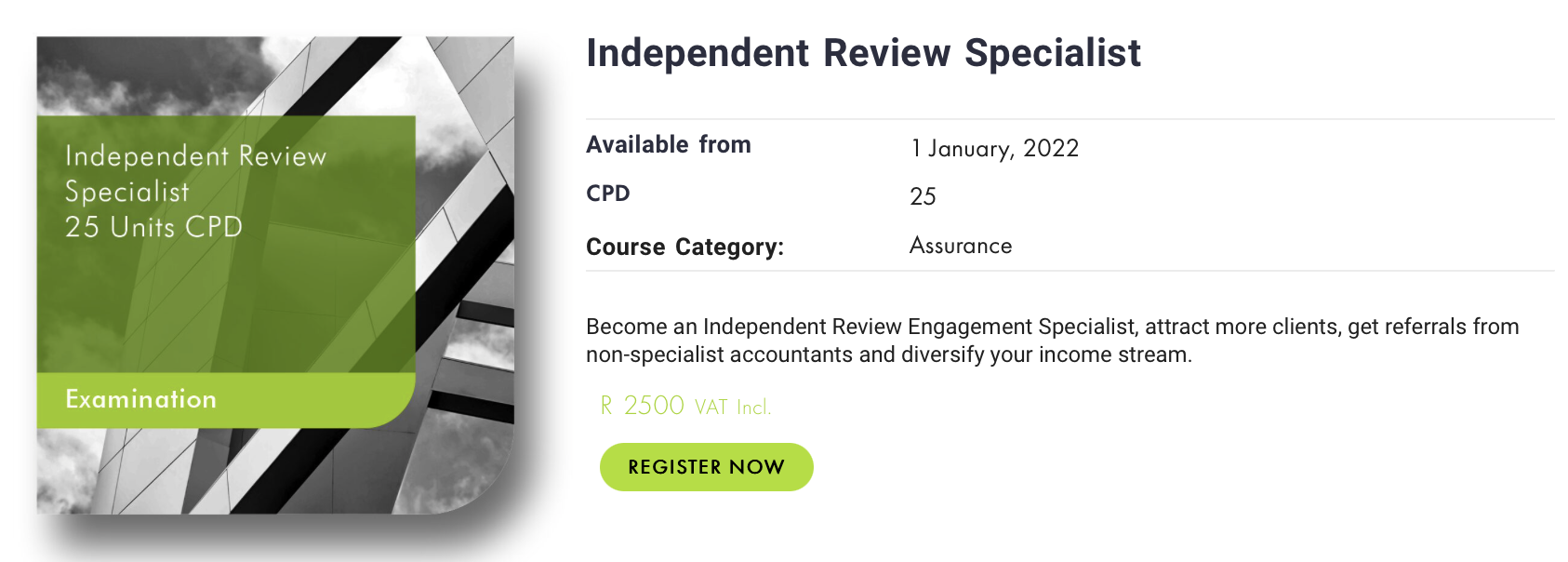Click the Available from label
The height and width of the screenshot is (562, 1568).
(x=669, y=145)
